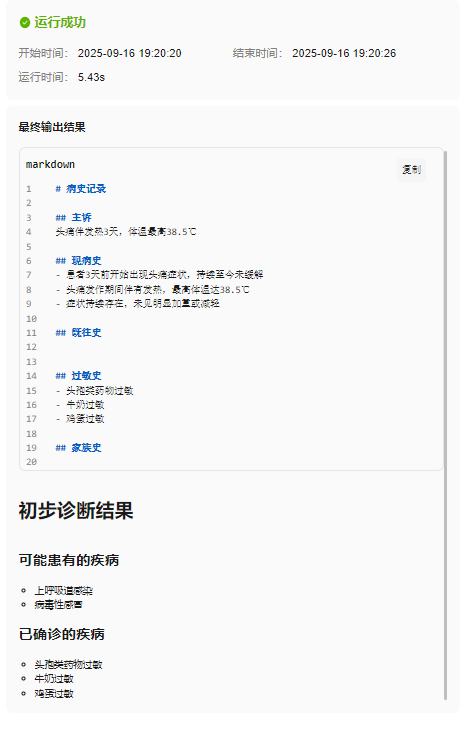This screenshot has width=464, height=737.
Task: Click line number 20 in code block
Action: [x=31, y=462]
